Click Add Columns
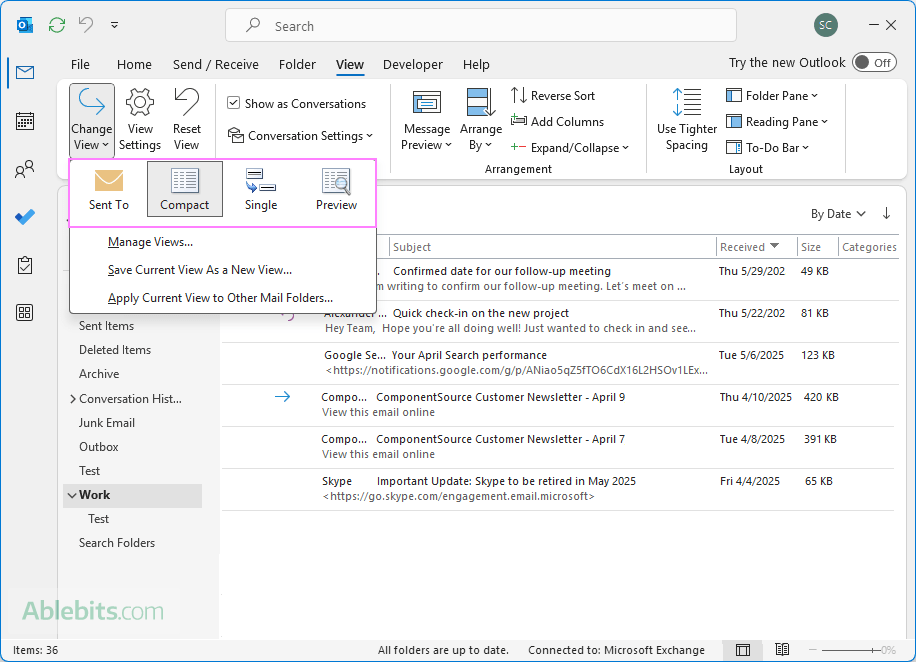The height and width of the screenshot is (662, 916). pyautogui.click(x=557, y=122)
